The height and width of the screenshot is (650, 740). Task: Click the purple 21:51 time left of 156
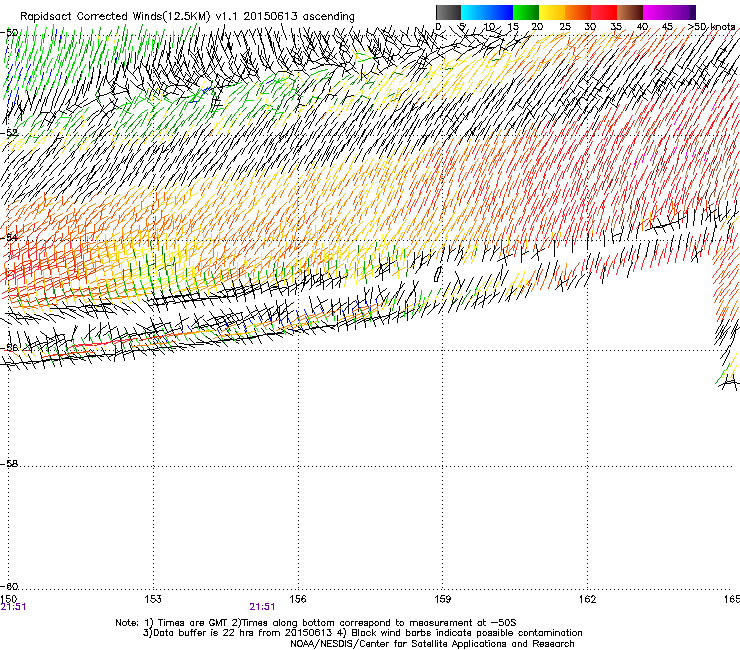pos(262,607)
